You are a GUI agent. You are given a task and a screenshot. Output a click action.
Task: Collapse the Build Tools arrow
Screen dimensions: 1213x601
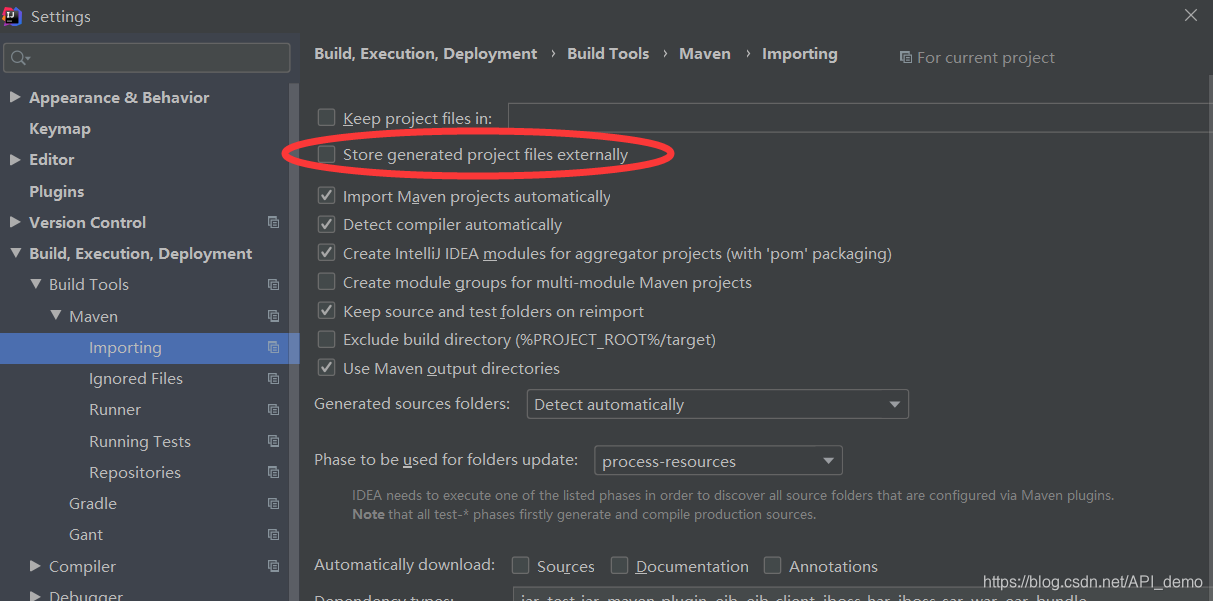point(35,285)
